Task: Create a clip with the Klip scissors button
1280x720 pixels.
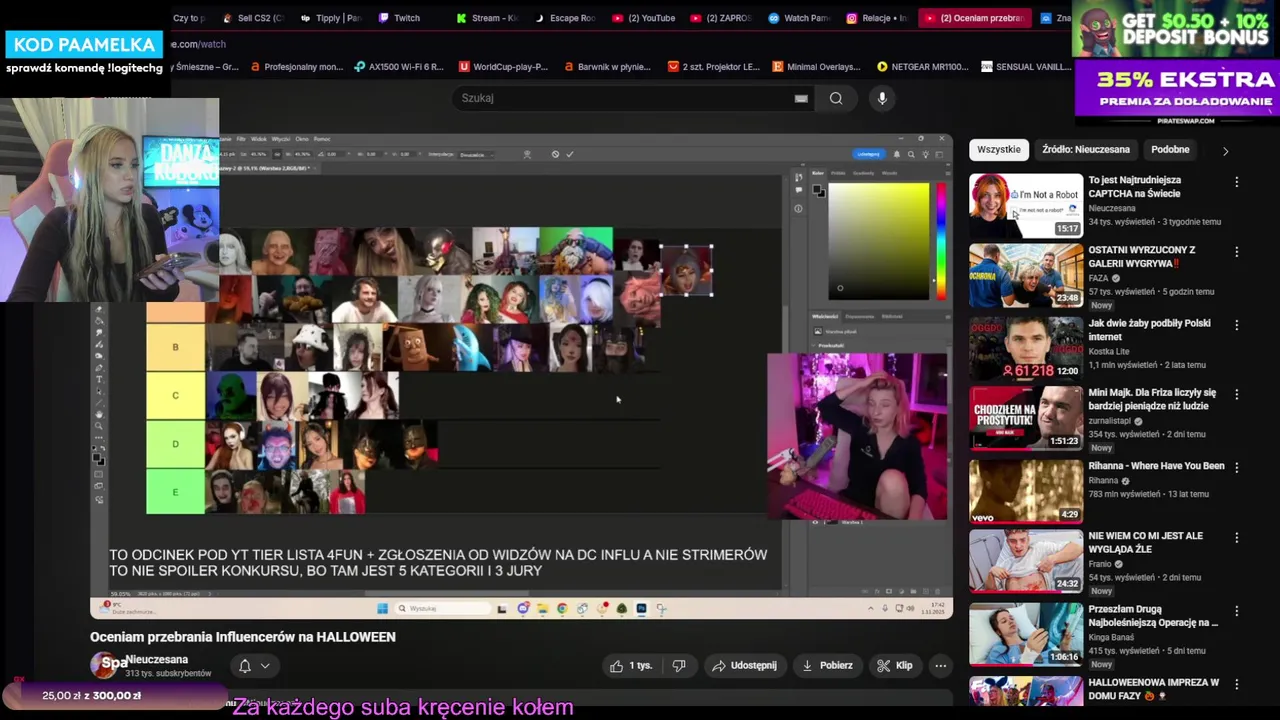Action: point(895,665)
